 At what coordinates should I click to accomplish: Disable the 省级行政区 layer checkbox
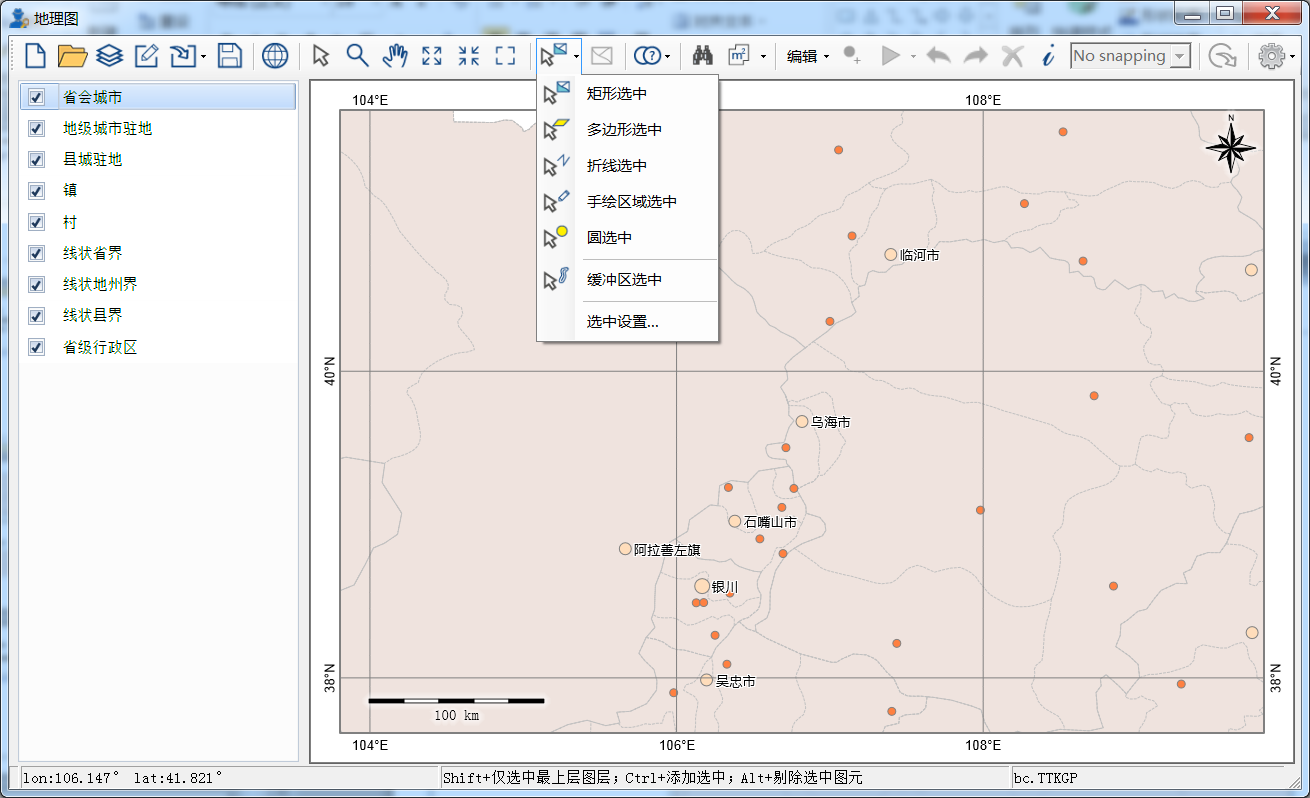point(37,347)
